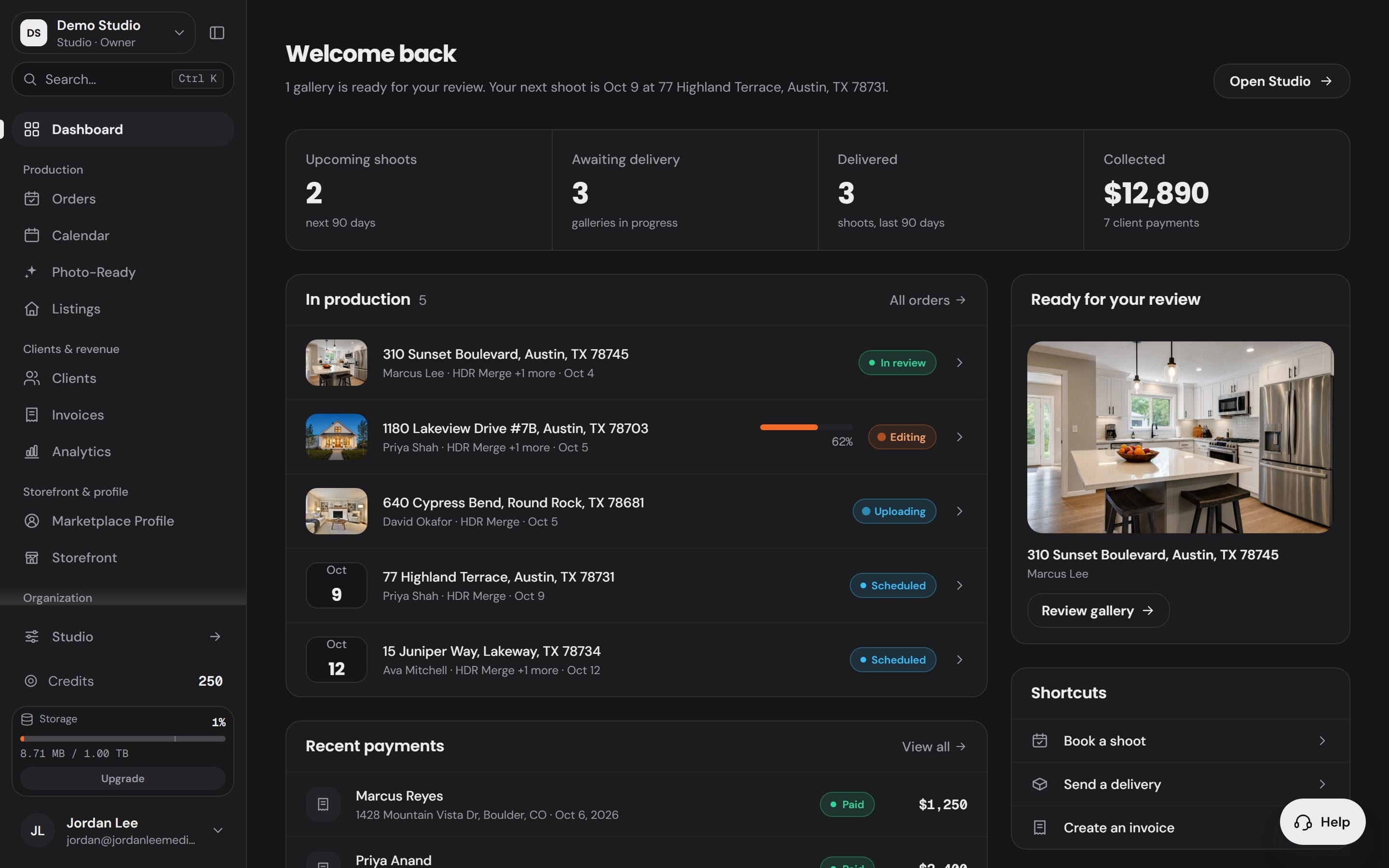Click the Book a shoot chevron
This screenshot has width=1389, height=868.
(1322, 741)
